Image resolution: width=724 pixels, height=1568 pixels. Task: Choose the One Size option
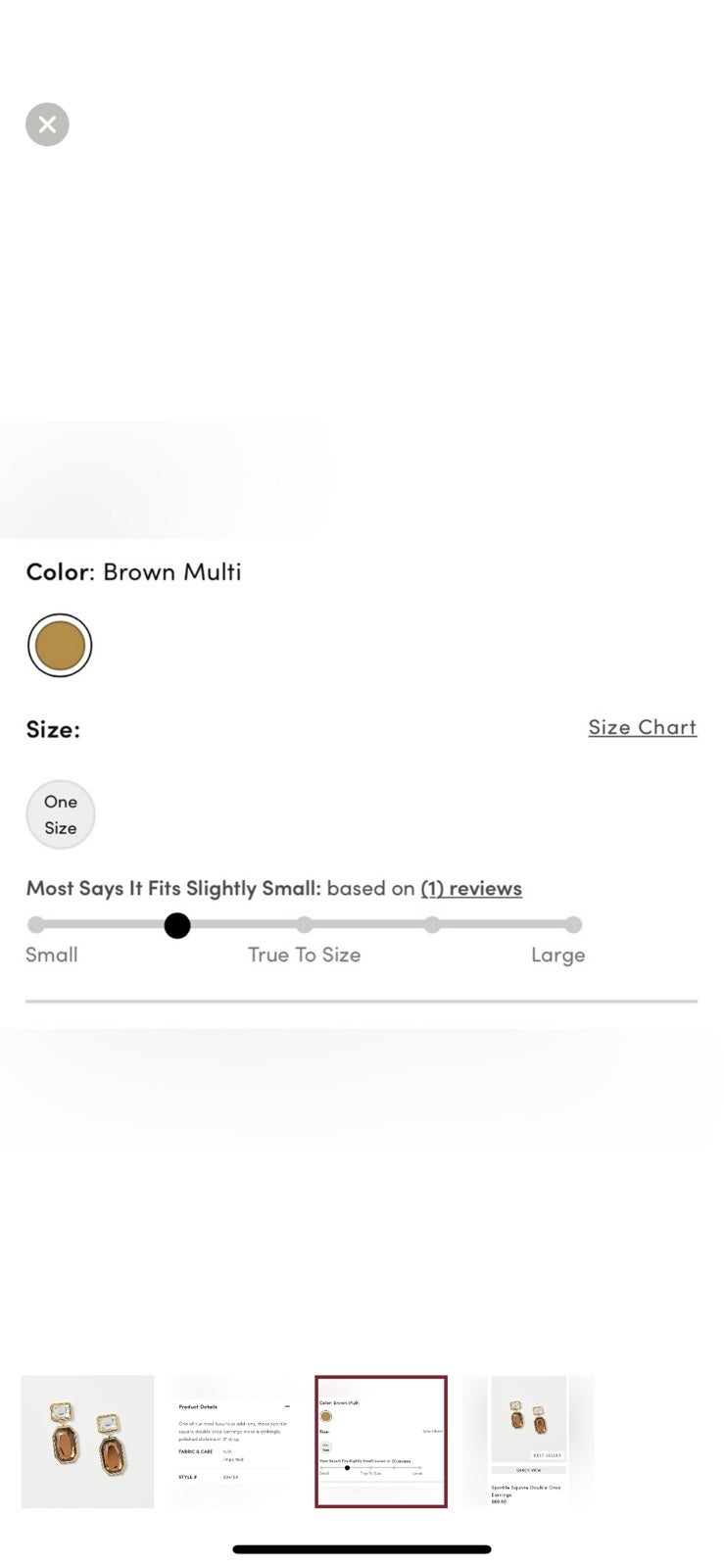point(61,814)
